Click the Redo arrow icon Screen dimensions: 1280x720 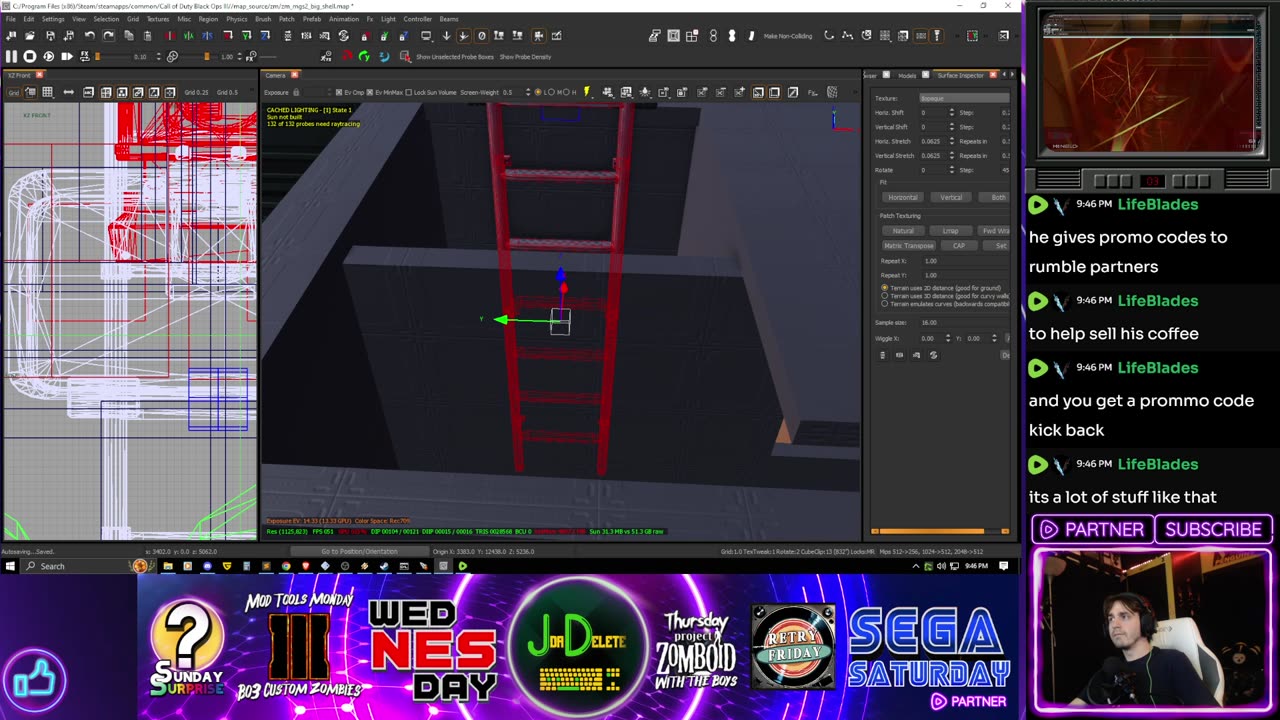(109, 36)
